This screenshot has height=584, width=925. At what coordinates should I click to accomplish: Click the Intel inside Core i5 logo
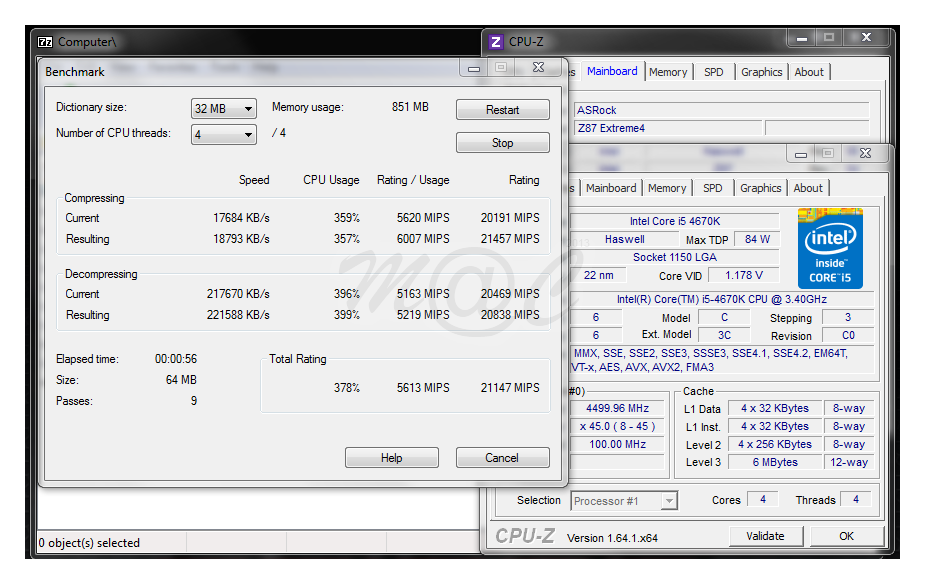coord(830,248)
